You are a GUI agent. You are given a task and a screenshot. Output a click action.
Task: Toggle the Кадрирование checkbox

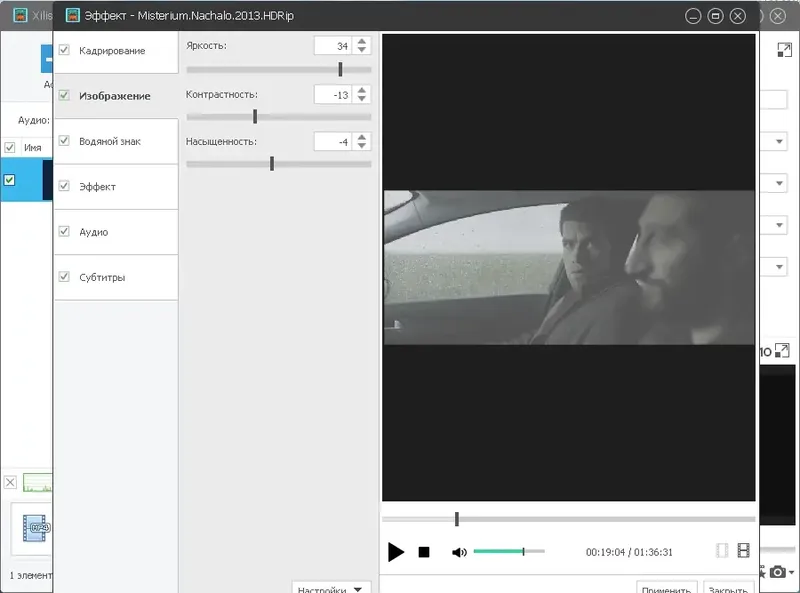(x=64, y=50)
